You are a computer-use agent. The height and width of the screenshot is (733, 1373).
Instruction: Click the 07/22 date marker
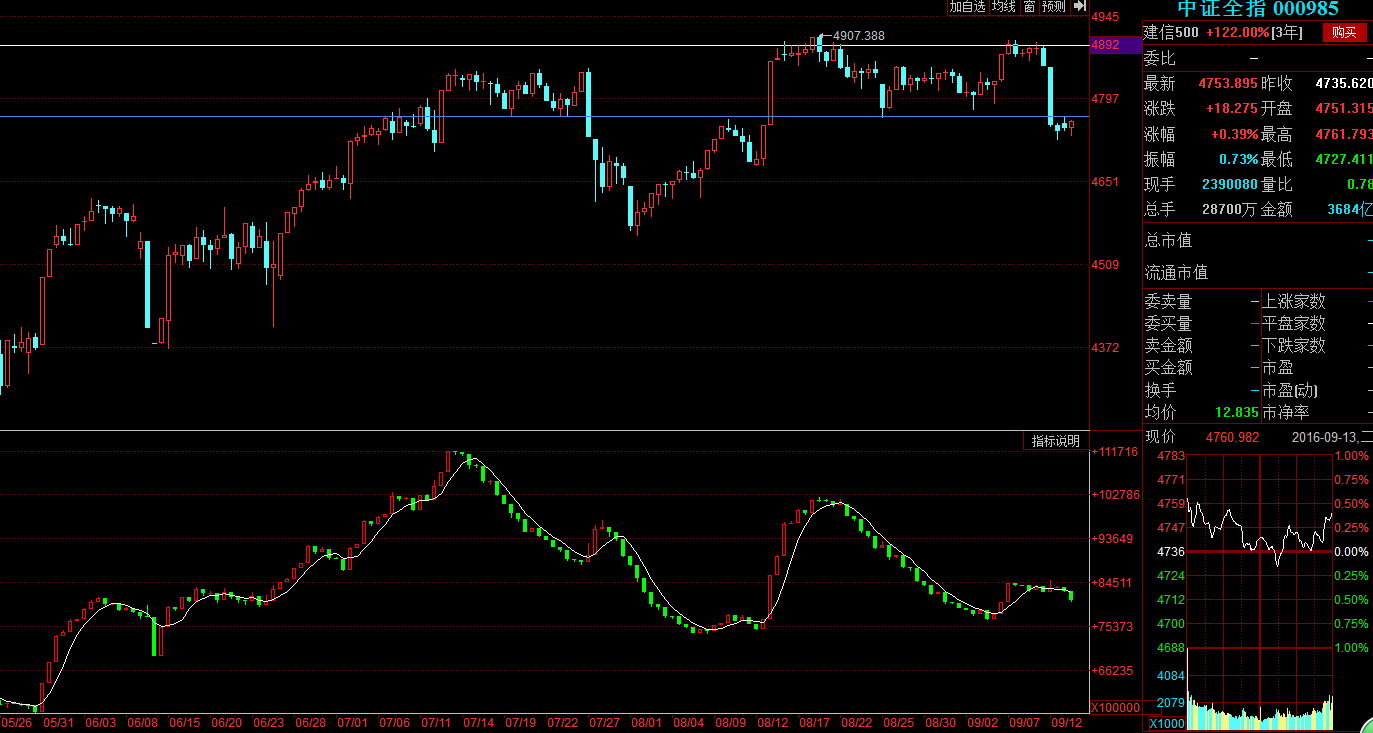coord(563,722)
